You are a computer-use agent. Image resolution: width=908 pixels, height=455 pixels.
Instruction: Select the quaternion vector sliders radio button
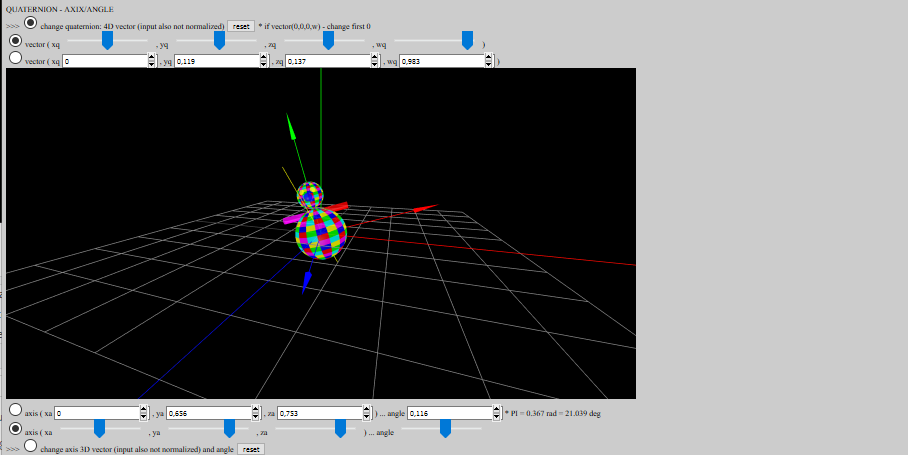[16, 41]
